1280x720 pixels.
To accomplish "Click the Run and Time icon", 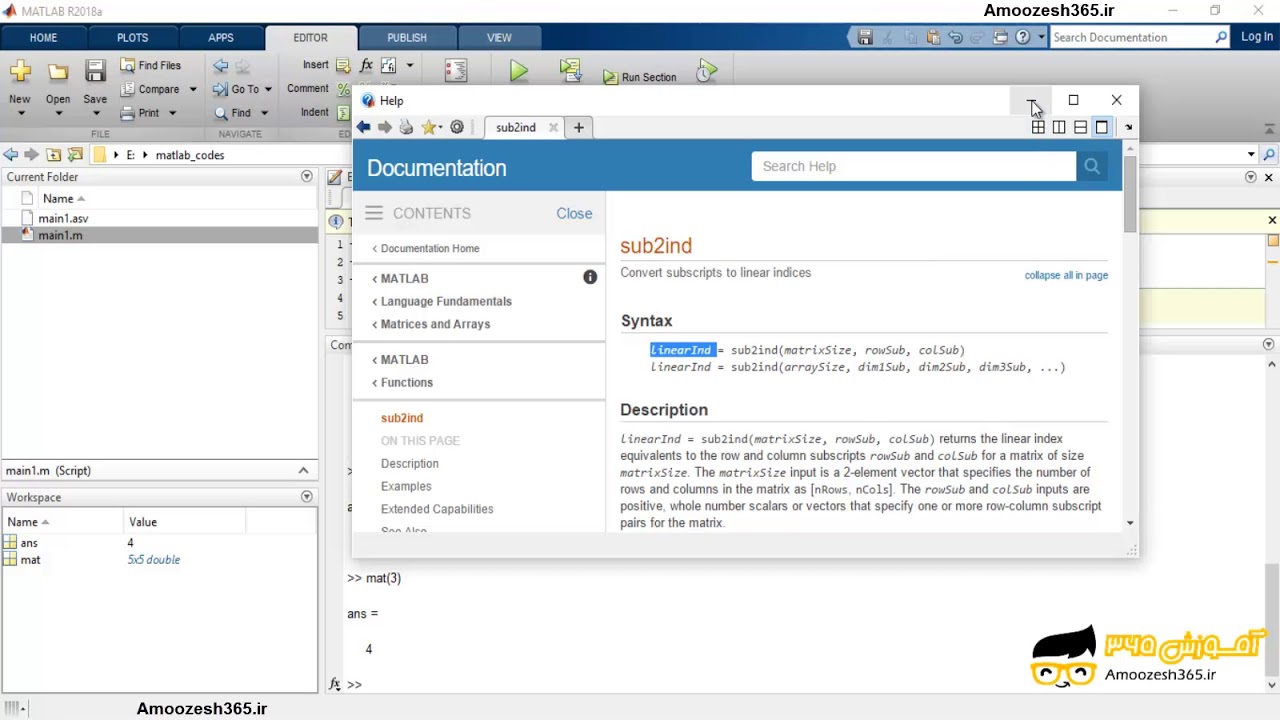I will click(x=707, y=71).
